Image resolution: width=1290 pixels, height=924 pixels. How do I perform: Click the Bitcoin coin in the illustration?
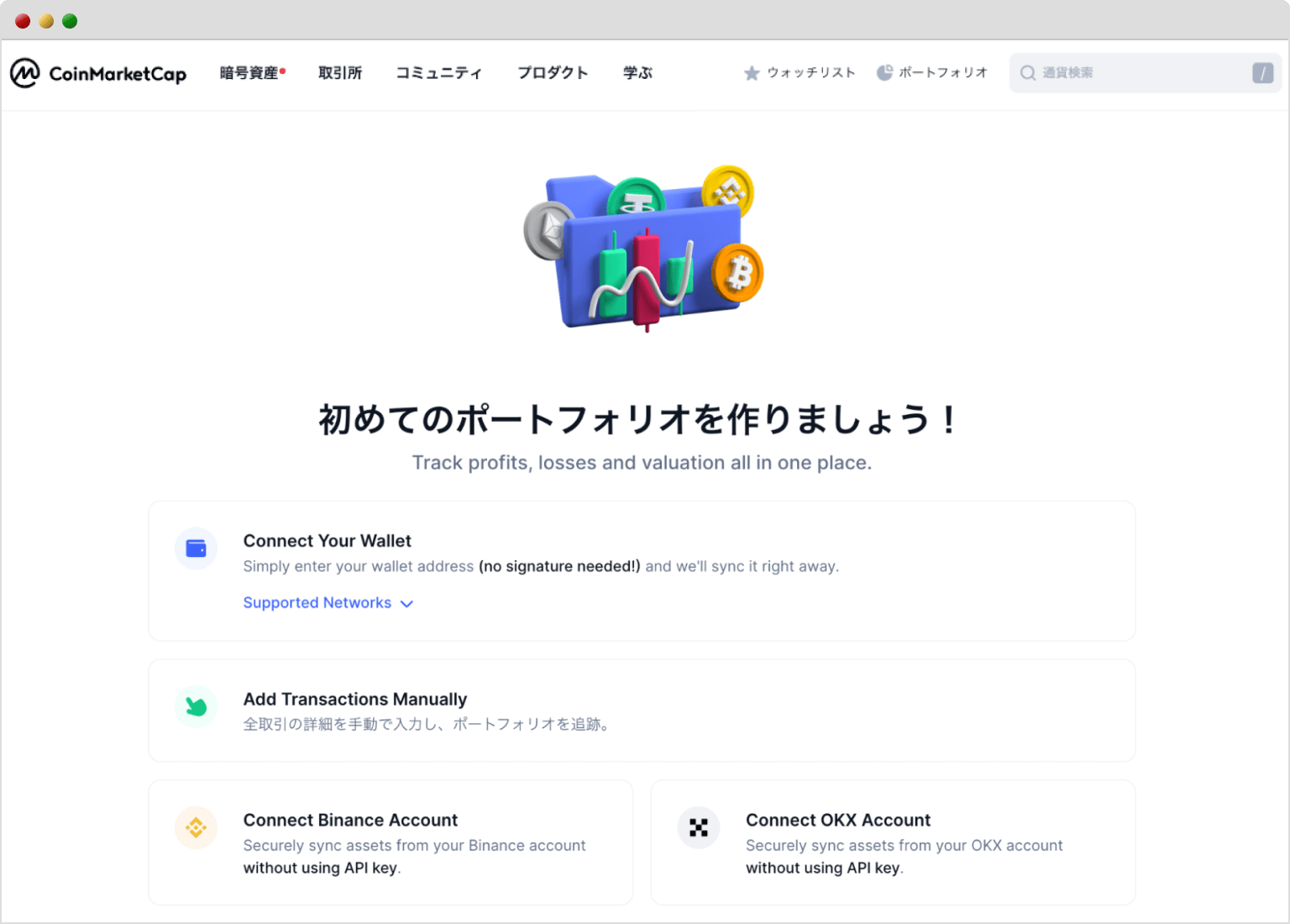pos(737,273)
